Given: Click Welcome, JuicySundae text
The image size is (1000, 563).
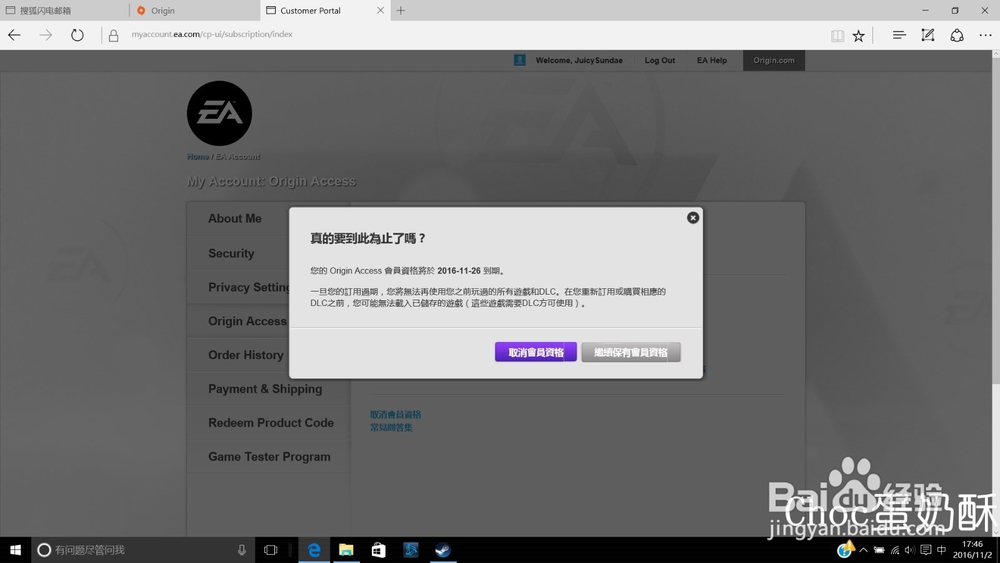Looking at the screenshot, I should tap(578, 61).
